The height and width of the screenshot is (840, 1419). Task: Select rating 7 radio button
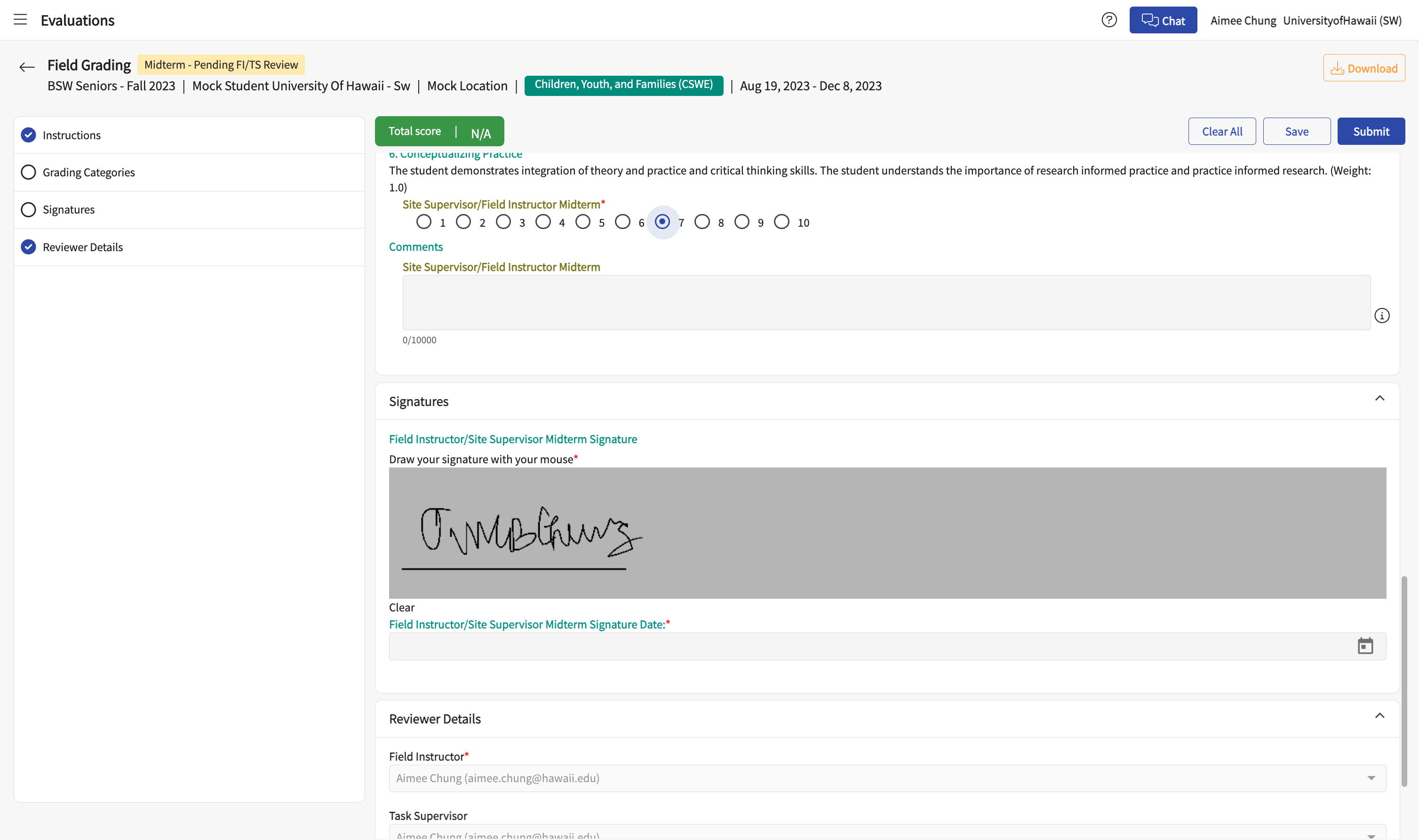[662, 222]
